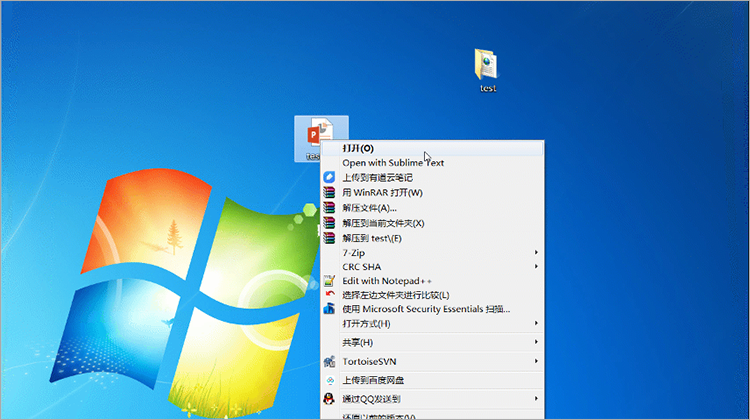The height and width of the screenshot is (420, 750).
Task: Expand the 通过QQ发送到 submenu arrow
Action: tap(536, 398)
